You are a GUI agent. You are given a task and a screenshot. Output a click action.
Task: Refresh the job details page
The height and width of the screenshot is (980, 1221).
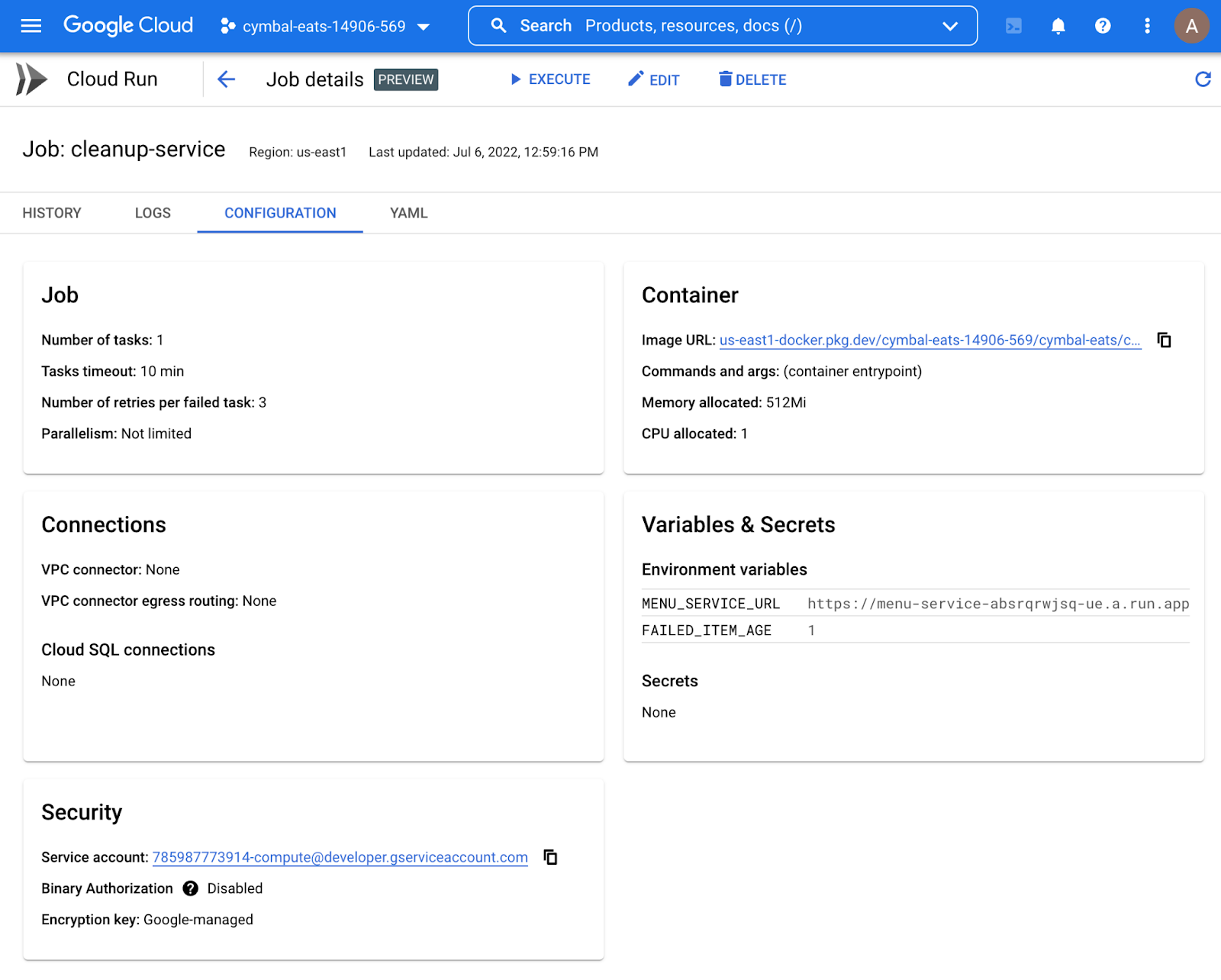pos(1203,79)
